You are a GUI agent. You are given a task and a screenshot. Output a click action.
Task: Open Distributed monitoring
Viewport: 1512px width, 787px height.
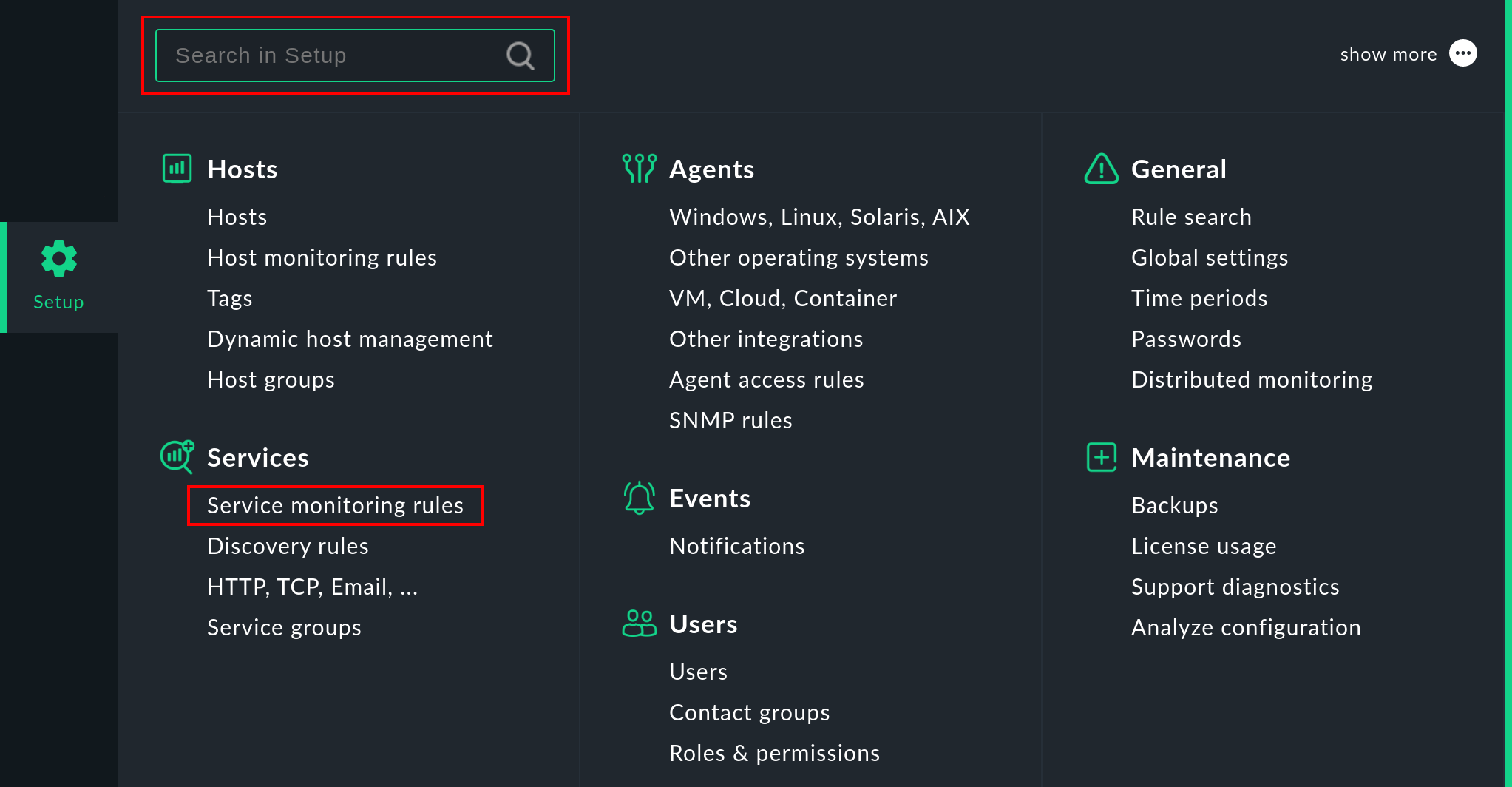tap(1252, 379)
